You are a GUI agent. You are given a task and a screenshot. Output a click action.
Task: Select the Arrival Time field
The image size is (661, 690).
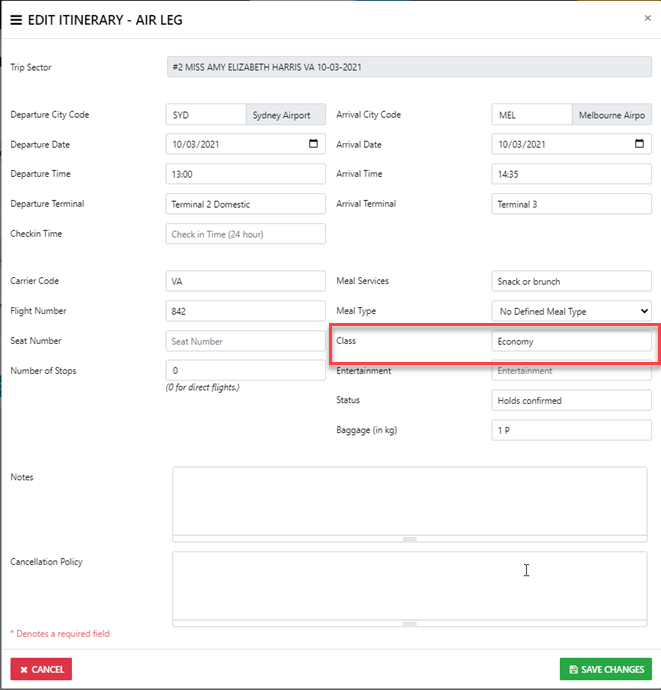(571, 174)
